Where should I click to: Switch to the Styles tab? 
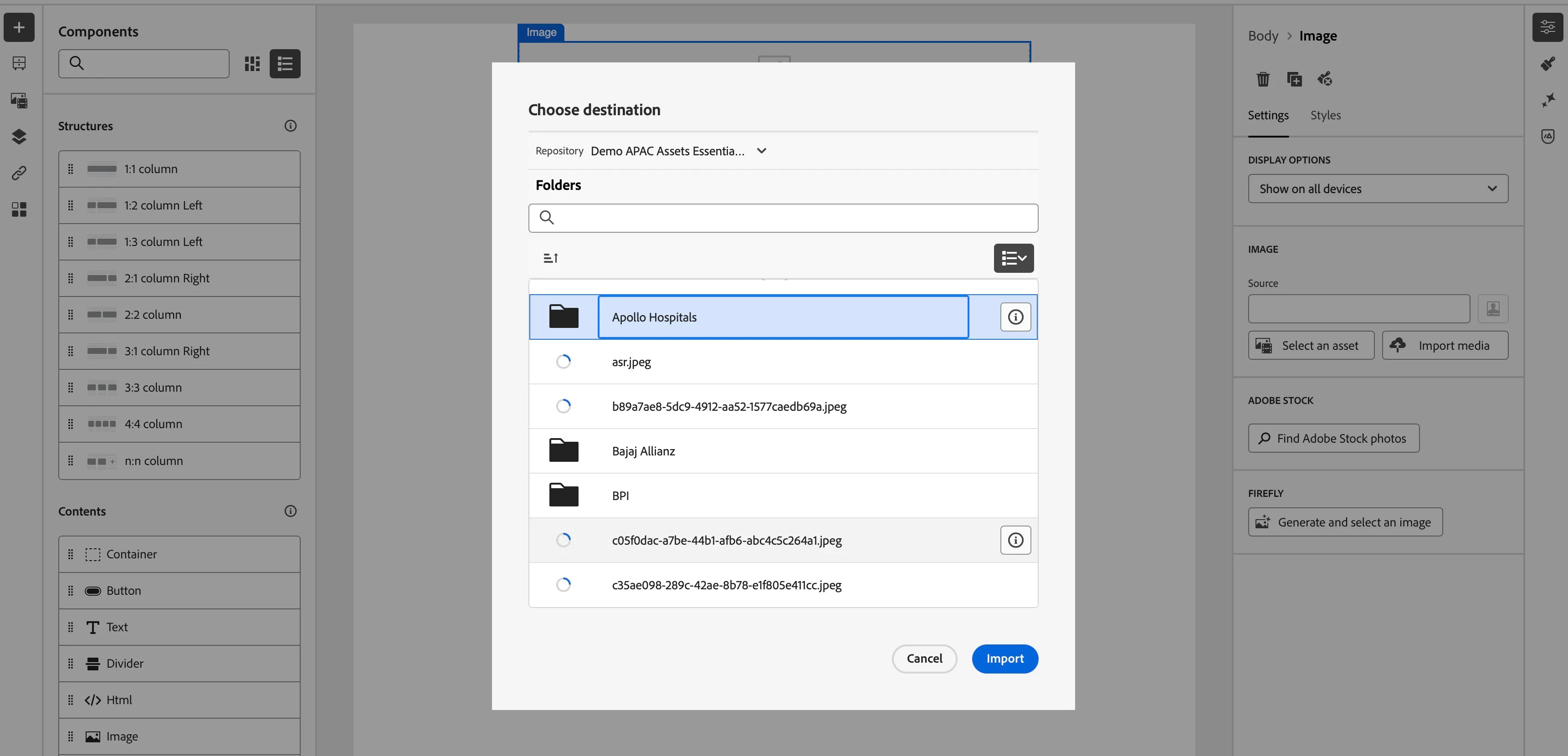1325,115
